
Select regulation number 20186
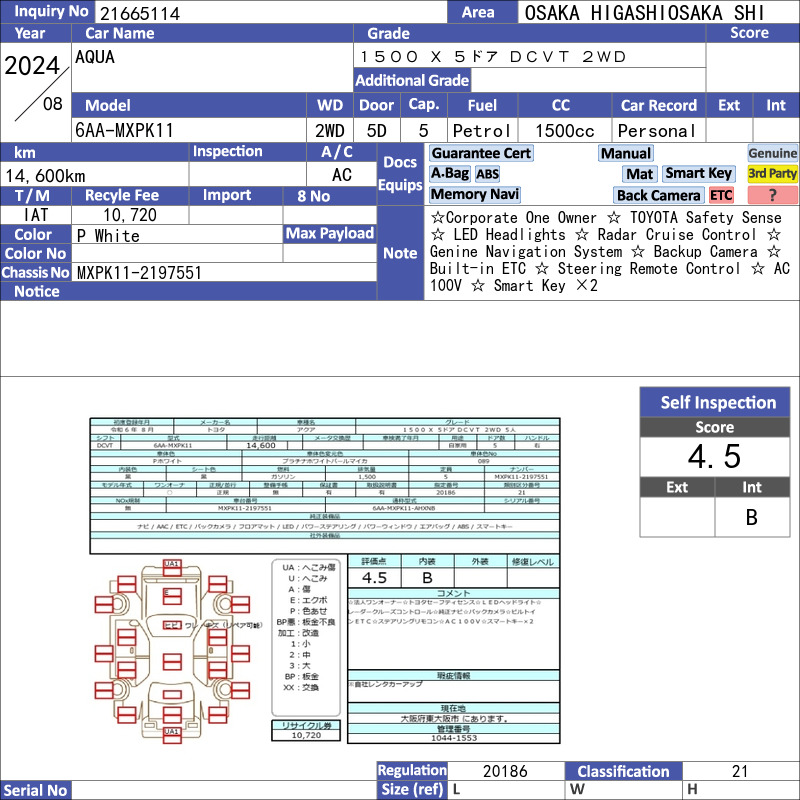tap(505, 771)
